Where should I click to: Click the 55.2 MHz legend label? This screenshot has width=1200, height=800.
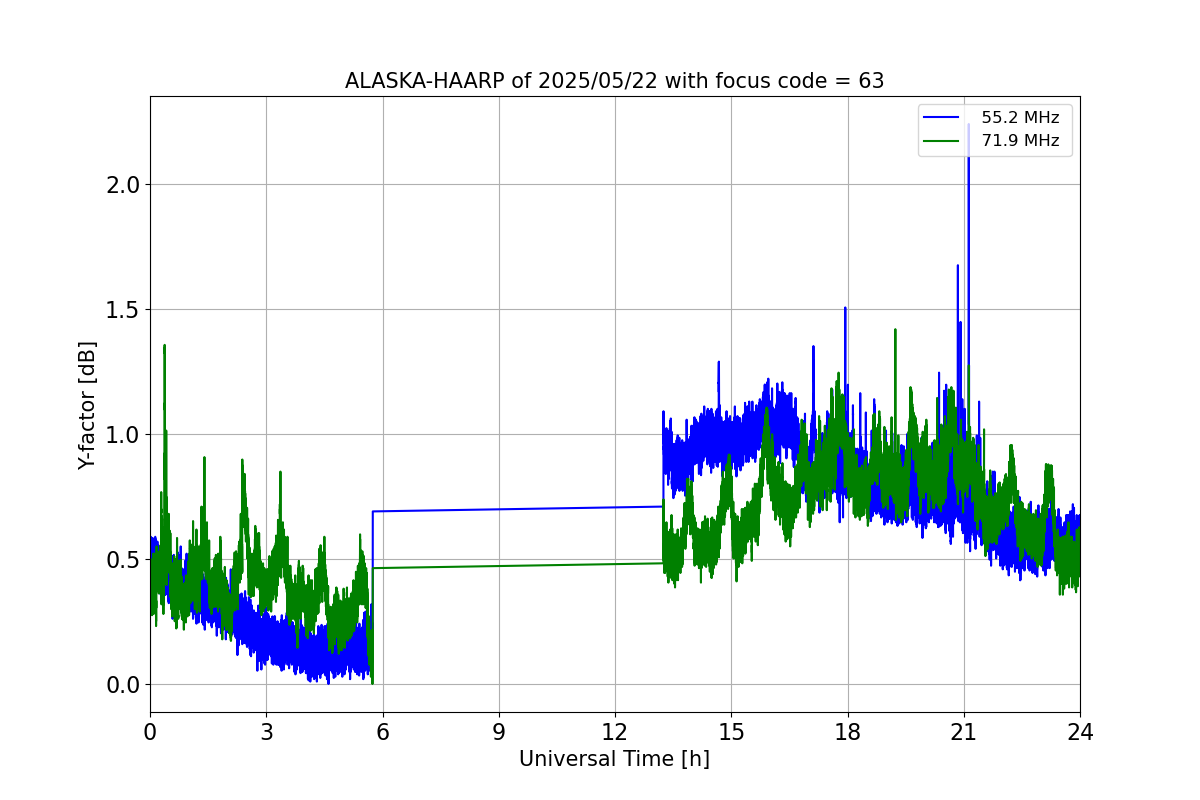tap(1020, 118)
